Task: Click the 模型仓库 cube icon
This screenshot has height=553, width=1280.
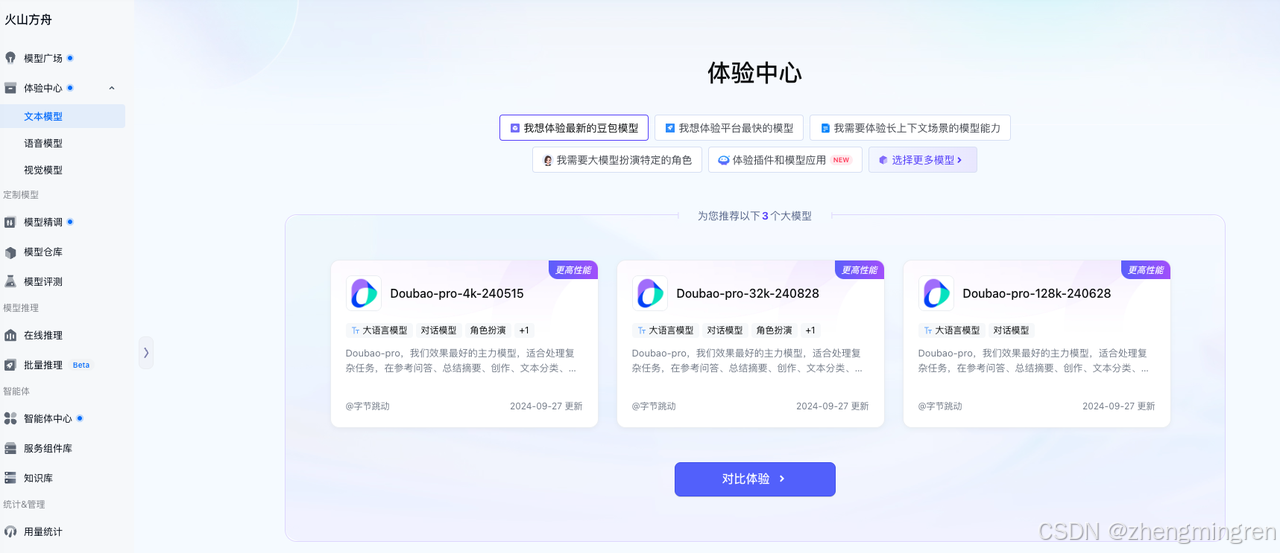Action: [x=10, y=252]
